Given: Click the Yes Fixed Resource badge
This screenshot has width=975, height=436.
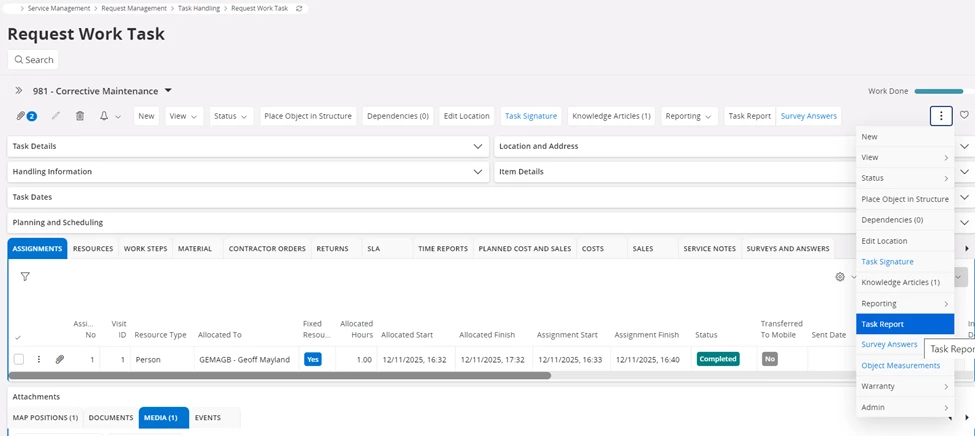Looking at the screenshot, I should pos(313,359).
